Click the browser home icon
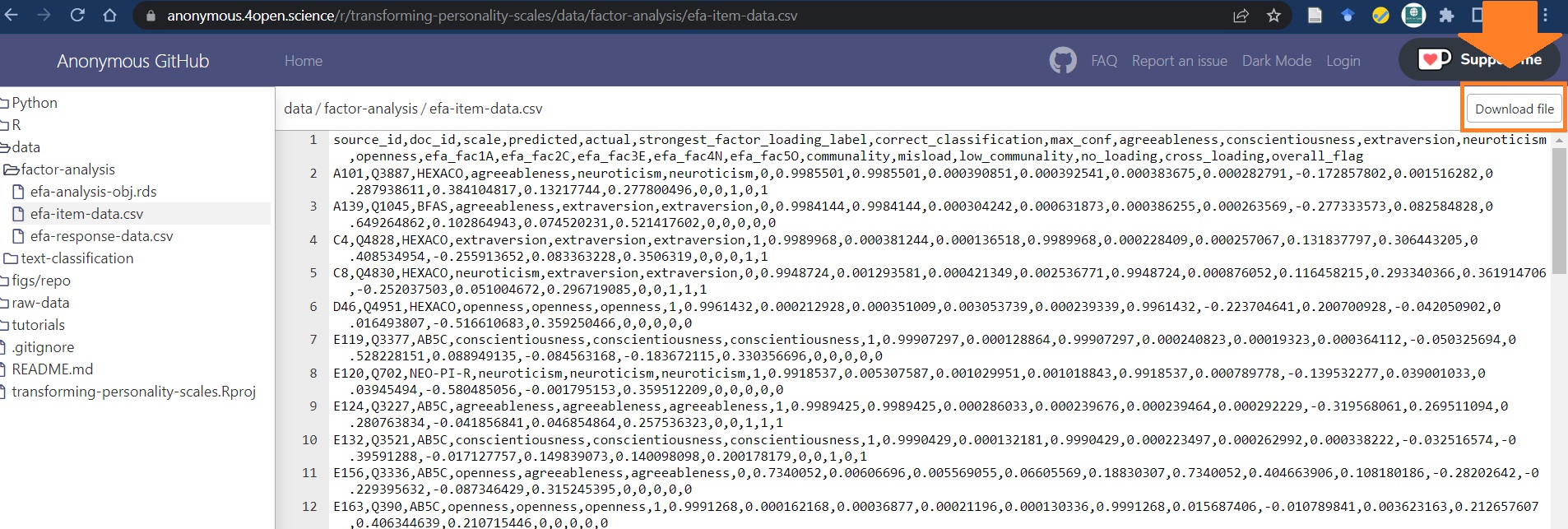 [109, 16]
